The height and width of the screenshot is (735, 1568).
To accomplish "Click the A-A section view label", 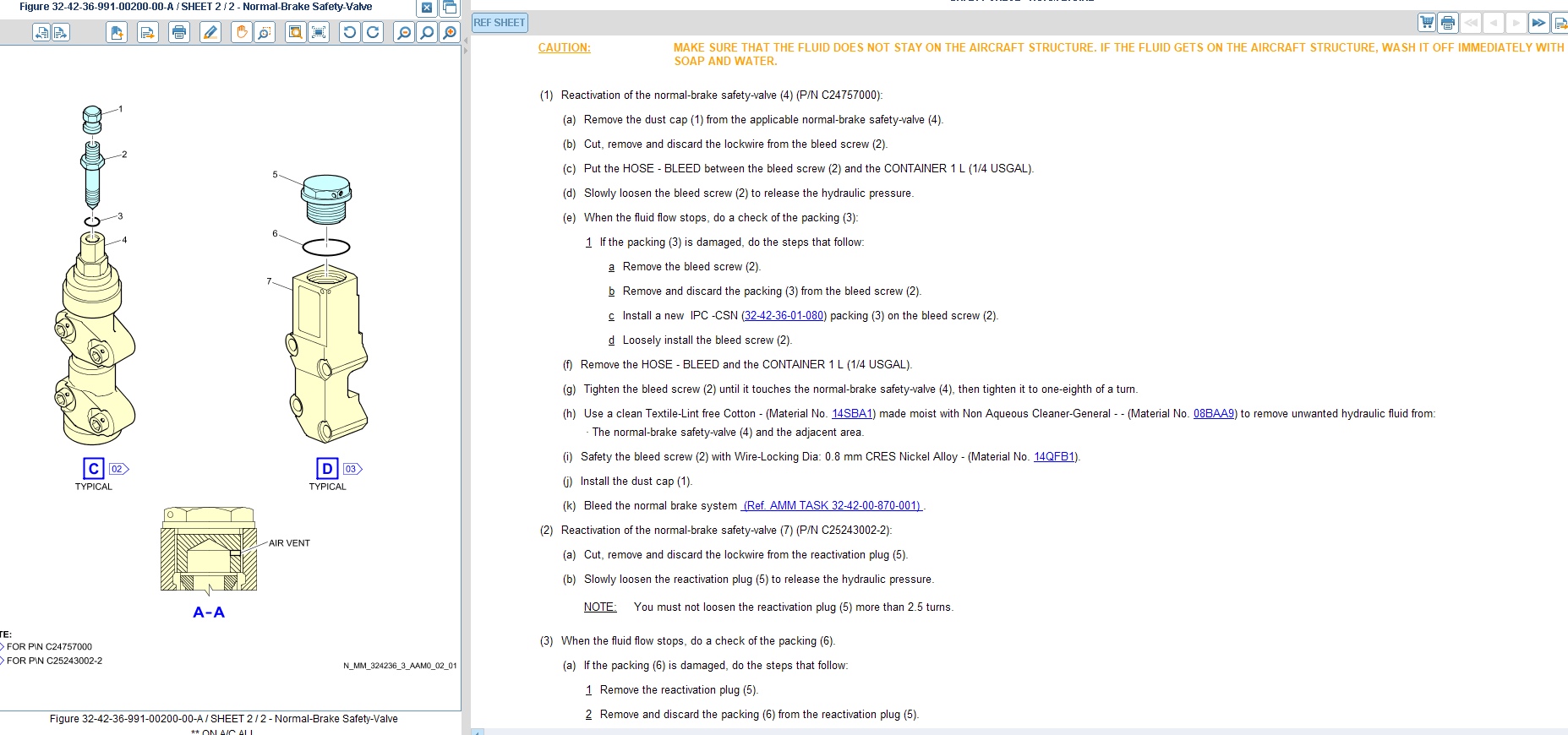I will [209, 612].
